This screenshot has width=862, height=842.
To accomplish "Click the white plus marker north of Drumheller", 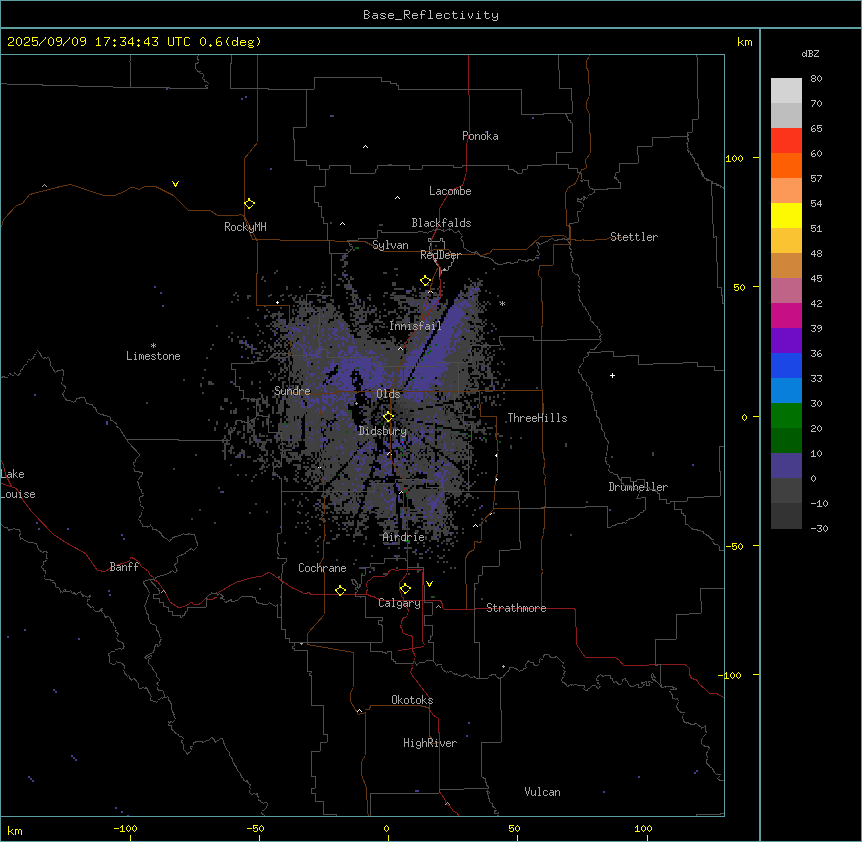I will click(612, 375).
